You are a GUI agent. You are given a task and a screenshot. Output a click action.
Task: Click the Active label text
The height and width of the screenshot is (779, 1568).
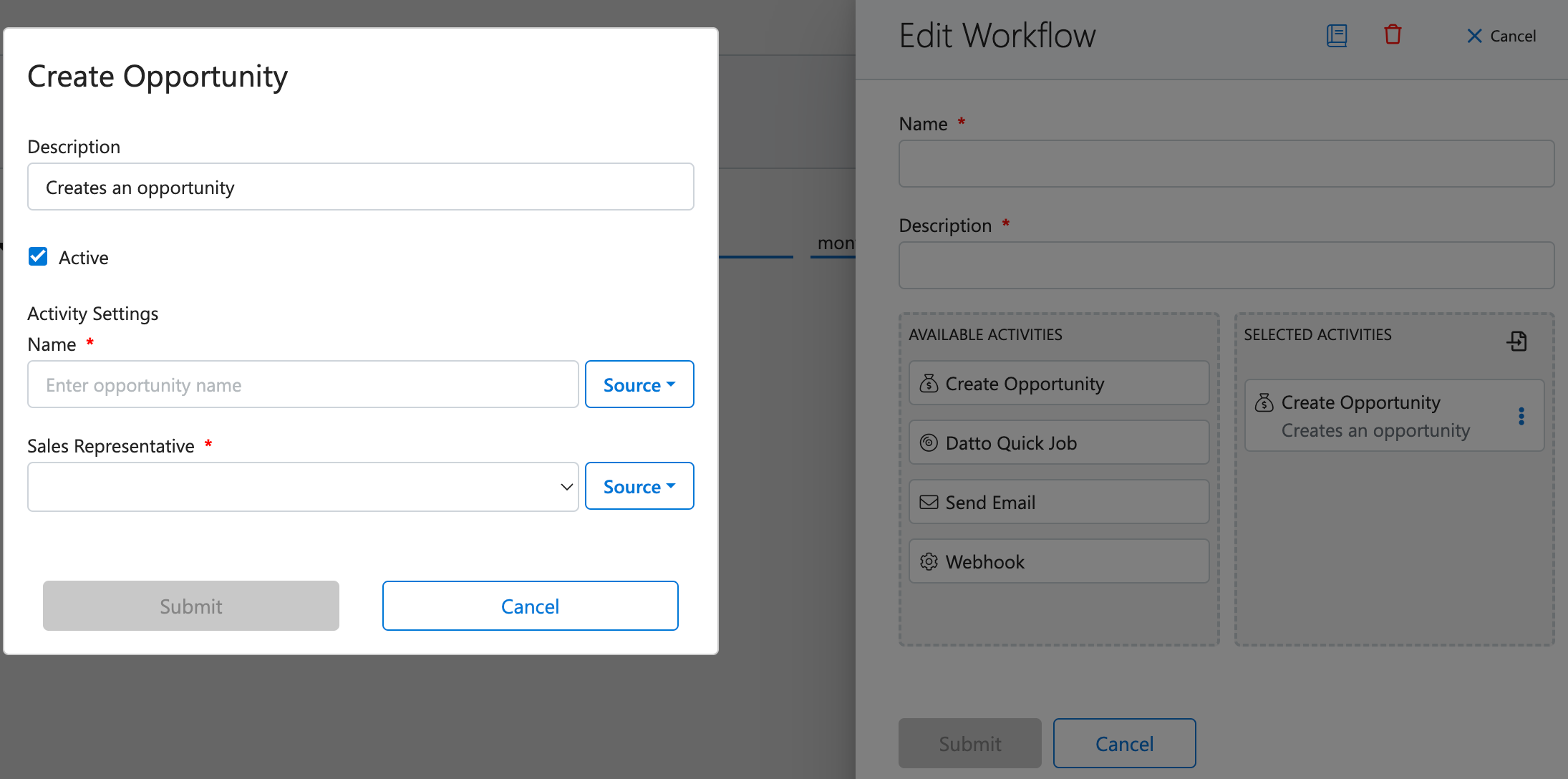coord(84,258)
